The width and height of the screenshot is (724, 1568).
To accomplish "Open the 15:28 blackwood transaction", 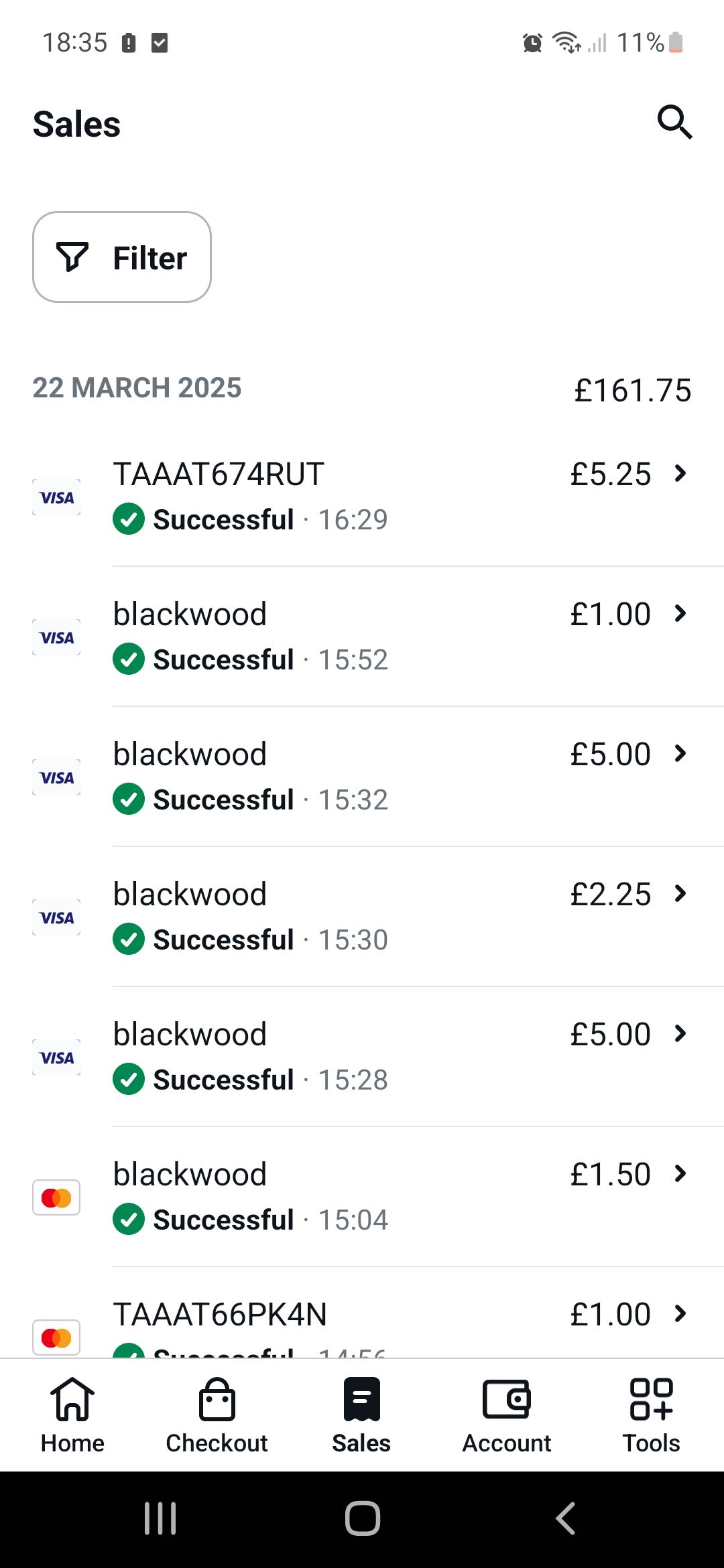I will point(362,1056).
